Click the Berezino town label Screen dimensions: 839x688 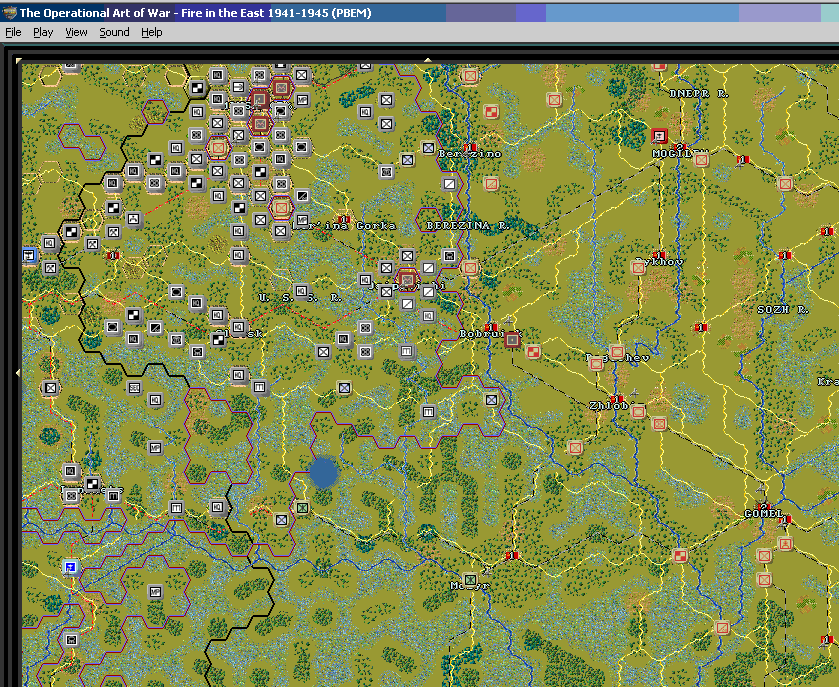[470, 154]
